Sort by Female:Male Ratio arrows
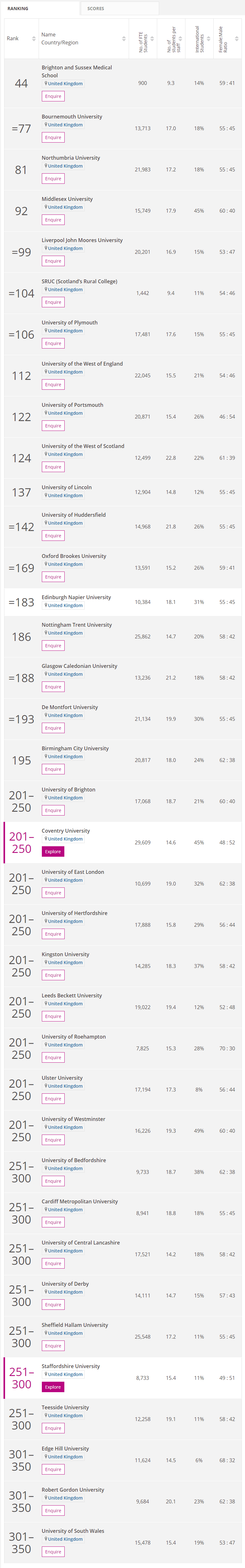Screen dimensions: 245x1568 click(x=236, y=38)
